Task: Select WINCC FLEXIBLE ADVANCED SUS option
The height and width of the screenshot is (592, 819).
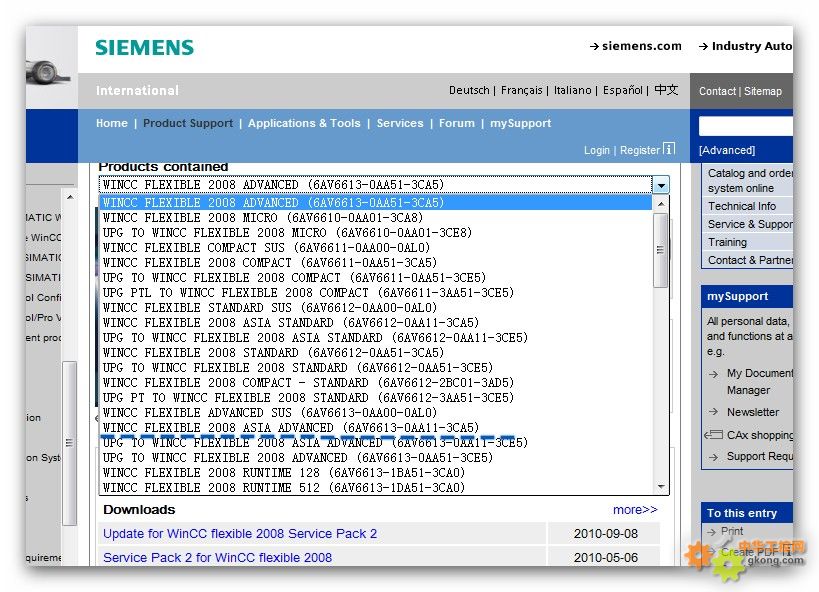Action: pos(376,413)
